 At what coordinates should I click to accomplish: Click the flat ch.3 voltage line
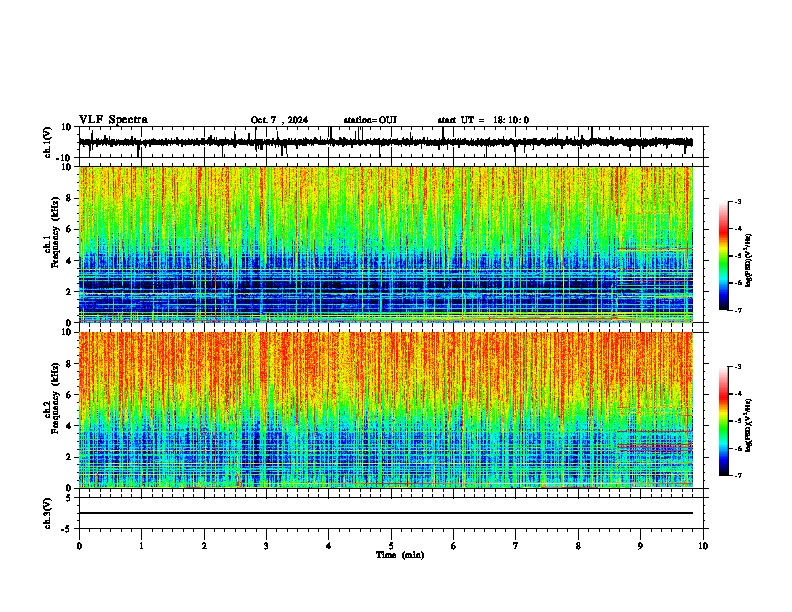pyautogui.click(x=386, y=513)
